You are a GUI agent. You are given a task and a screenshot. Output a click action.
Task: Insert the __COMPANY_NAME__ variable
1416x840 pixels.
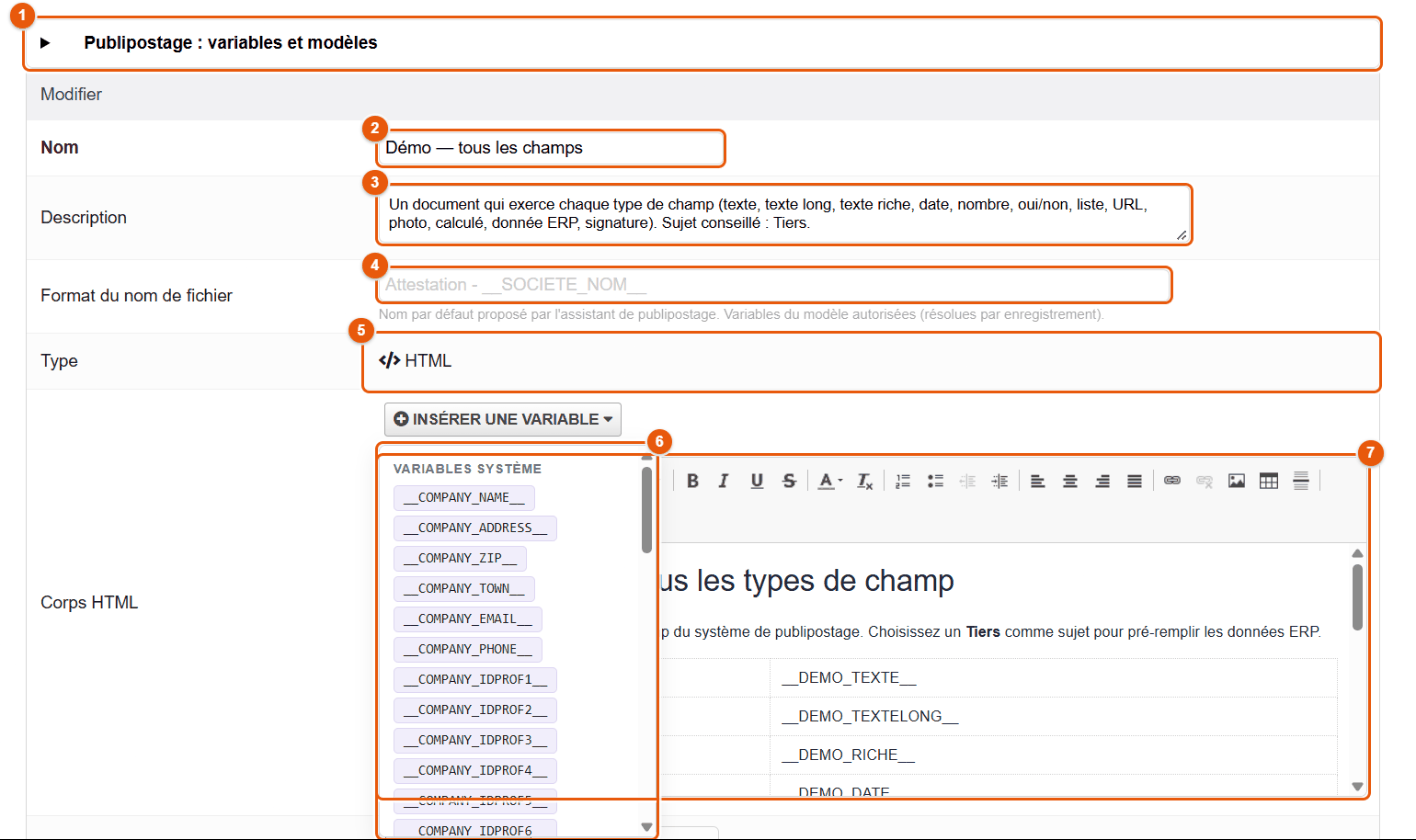[465, 498]
